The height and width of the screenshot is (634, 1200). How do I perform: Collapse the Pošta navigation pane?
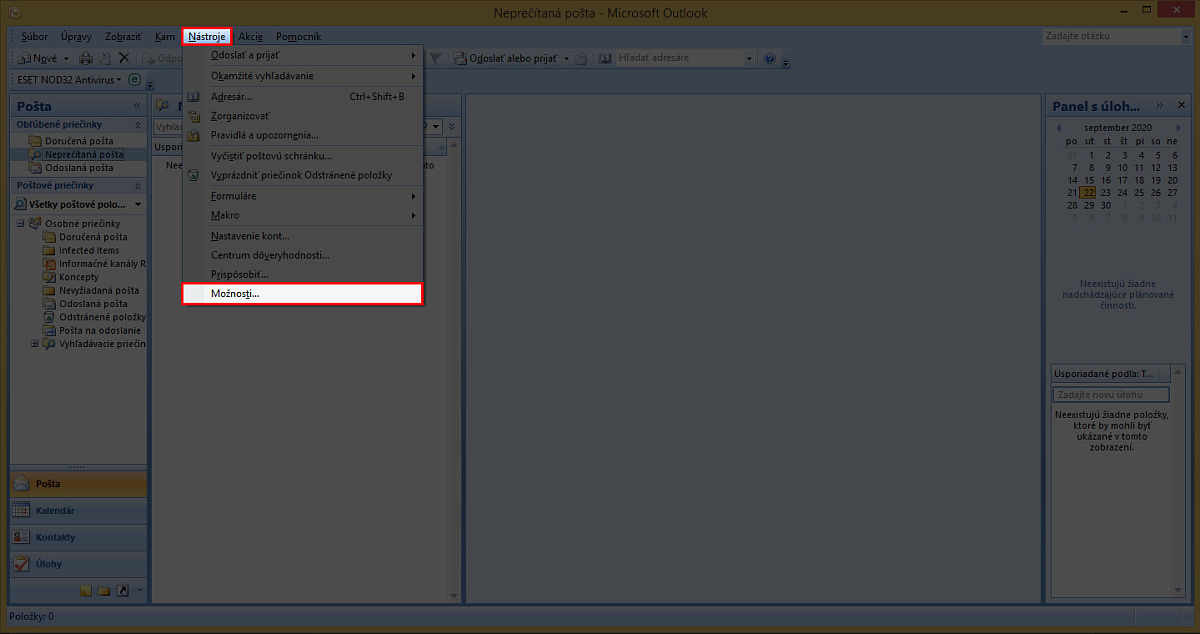click(x=137, y=105)
